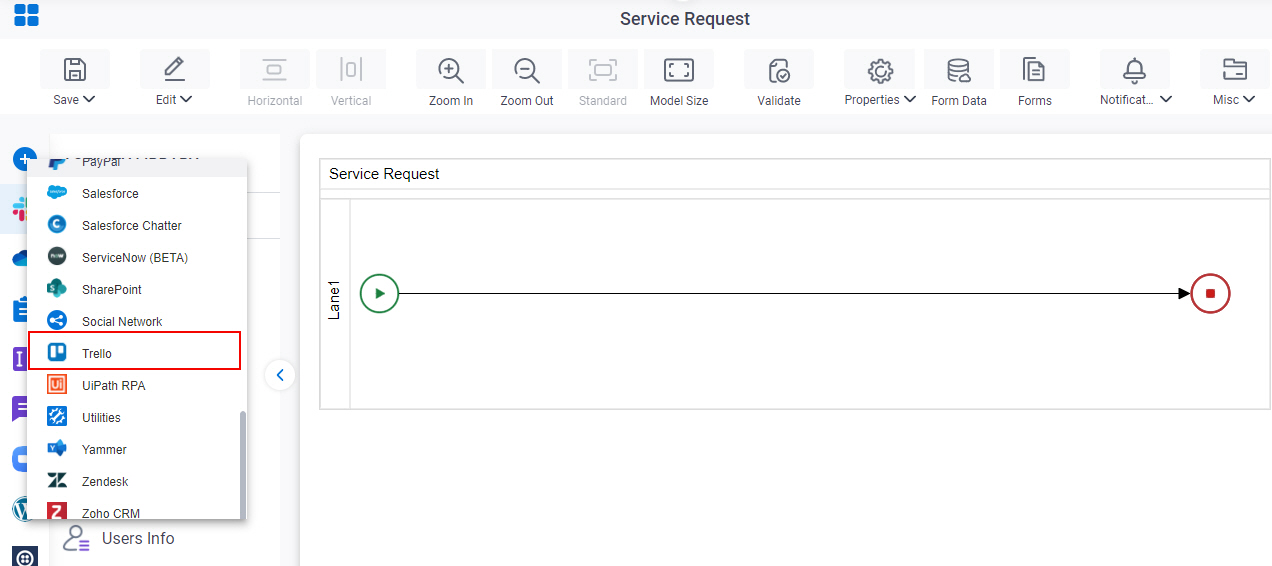Viewport: 1272px width, 566px height.
Task: Validate the process model
Action: point(779,71)
